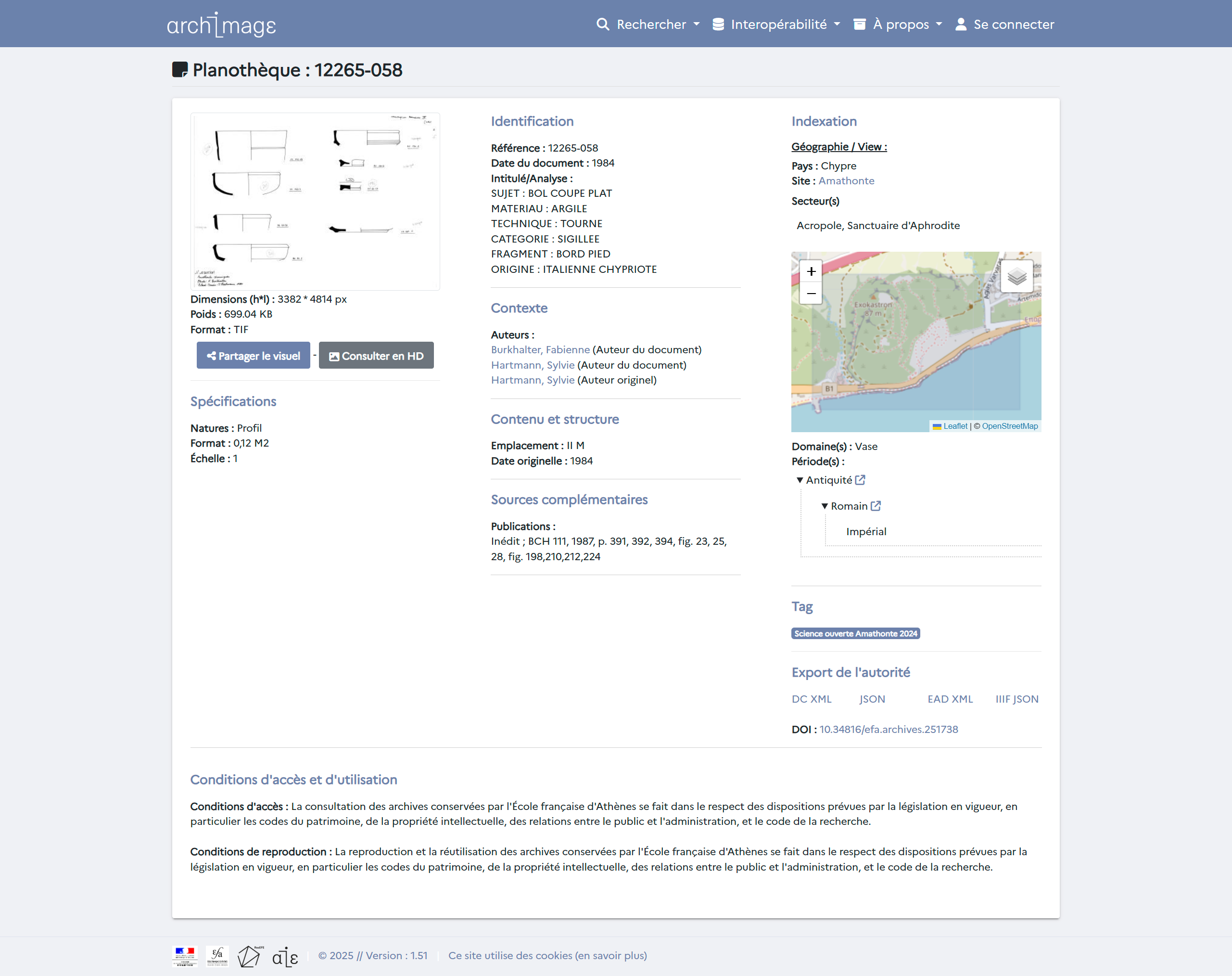
Task: Click the EFA logo in footer
Action: tap(217, 956)
